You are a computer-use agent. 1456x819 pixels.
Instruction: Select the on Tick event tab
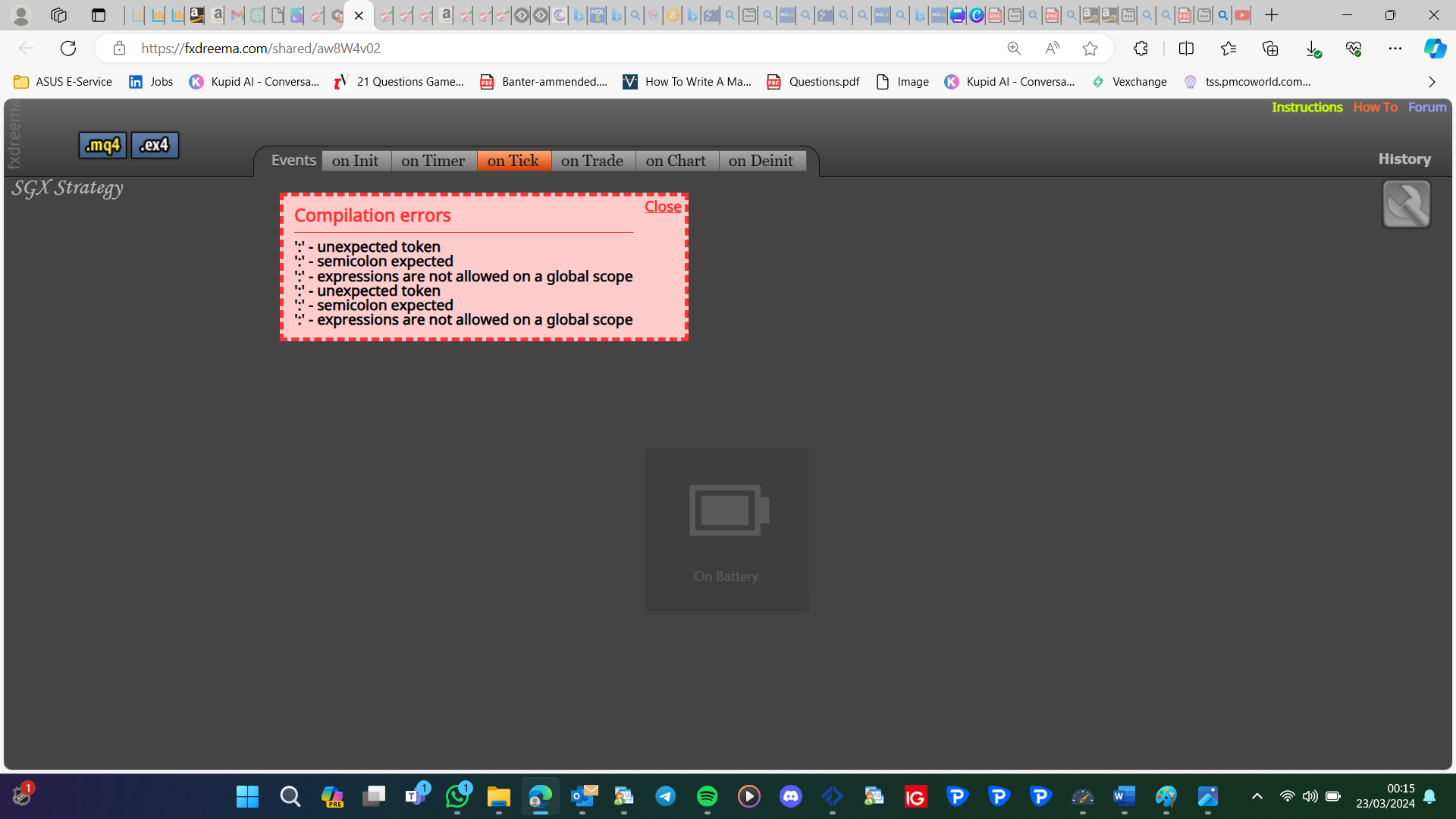point(513,161)
